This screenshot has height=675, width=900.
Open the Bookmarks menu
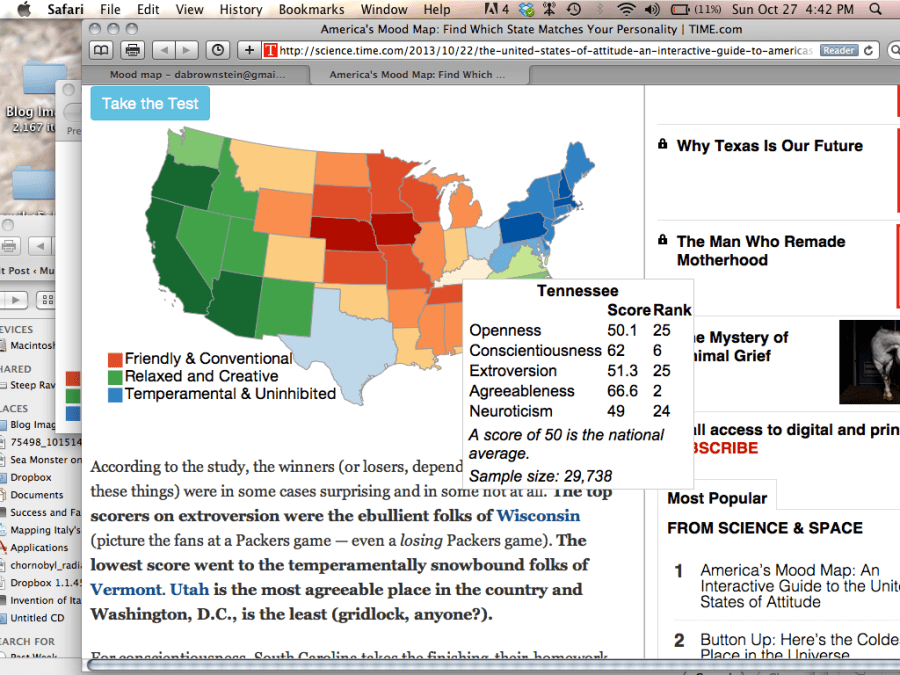[x=311, y=10]
